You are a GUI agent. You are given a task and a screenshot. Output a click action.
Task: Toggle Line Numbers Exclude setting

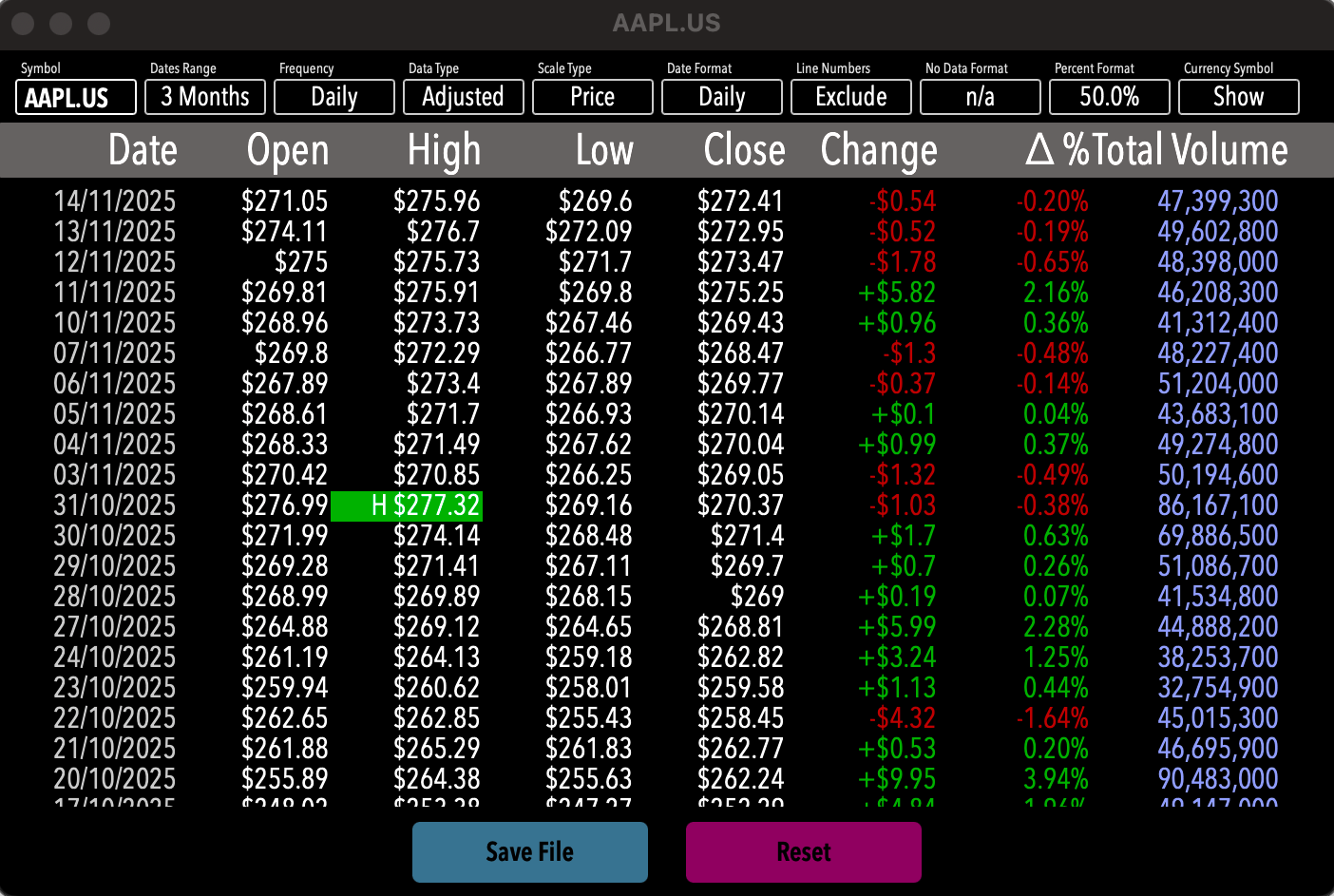[x=851, y=97]
